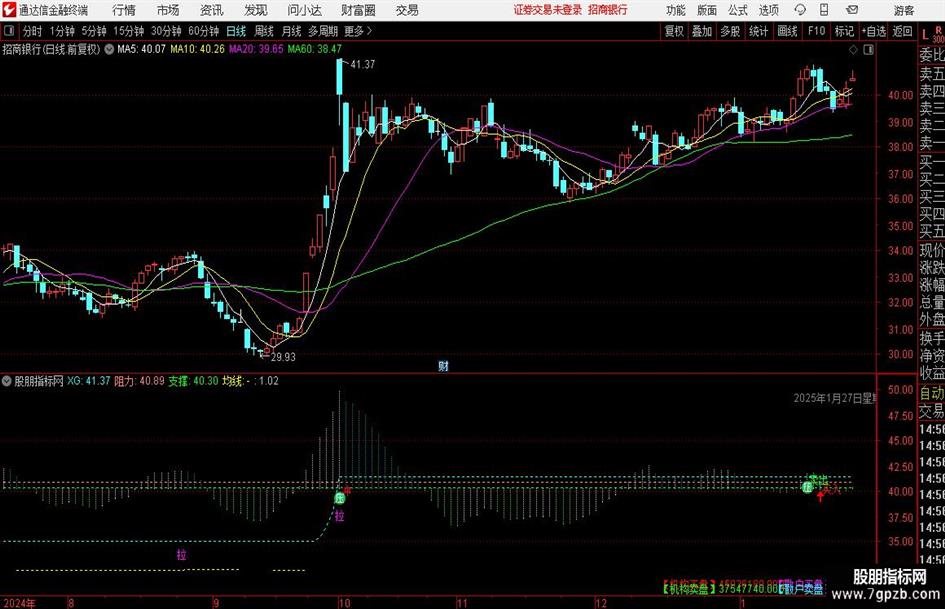The width and height of the screenshot is (945, 609).
Task: Click the 10 month marker on timeline
Action: point(344,603)
